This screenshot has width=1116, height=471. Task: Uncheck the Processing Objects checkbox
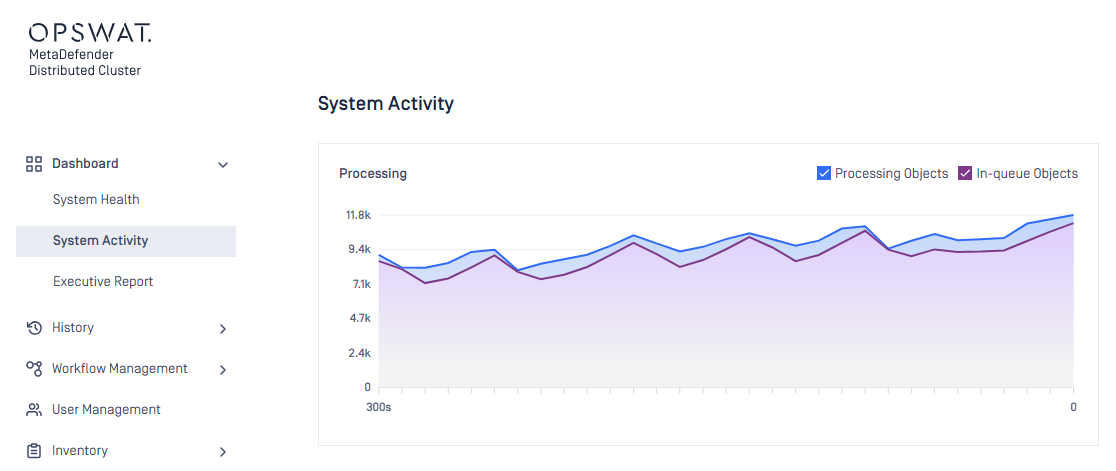824,173
